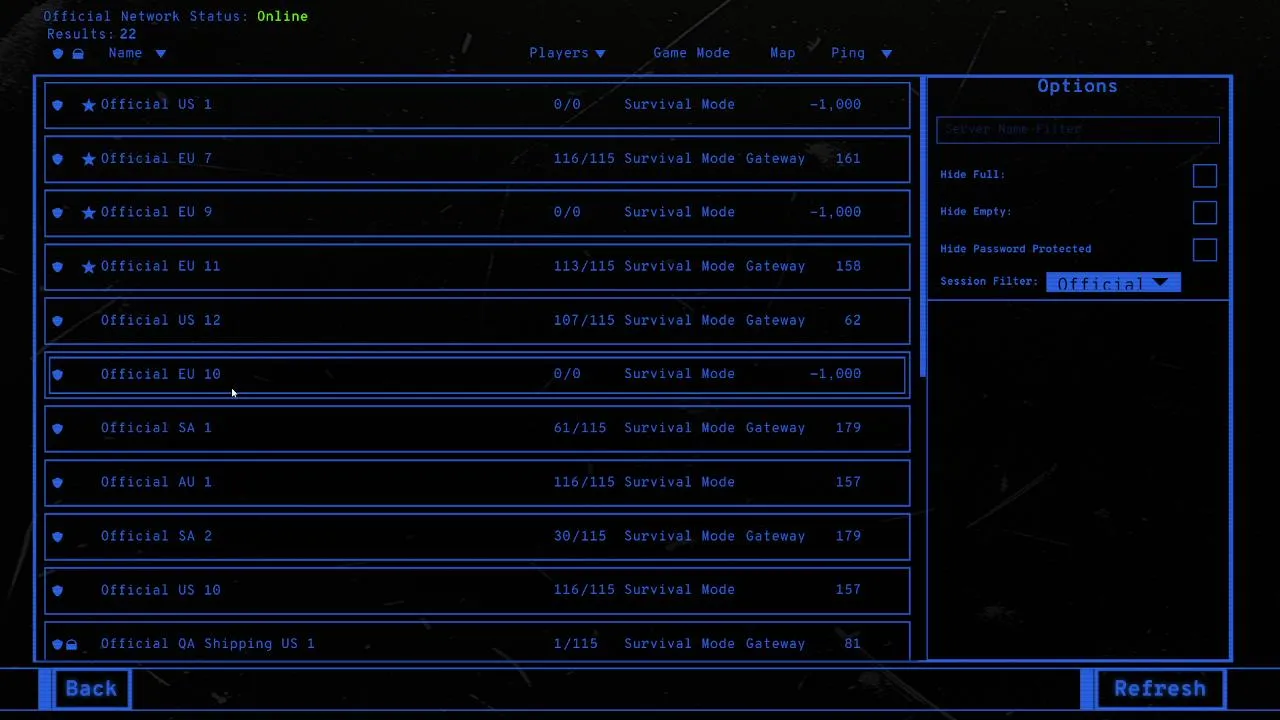Select the Official US 10 server row
The width and height of the screenshot is (1280, 720).
tap(477, 591)
